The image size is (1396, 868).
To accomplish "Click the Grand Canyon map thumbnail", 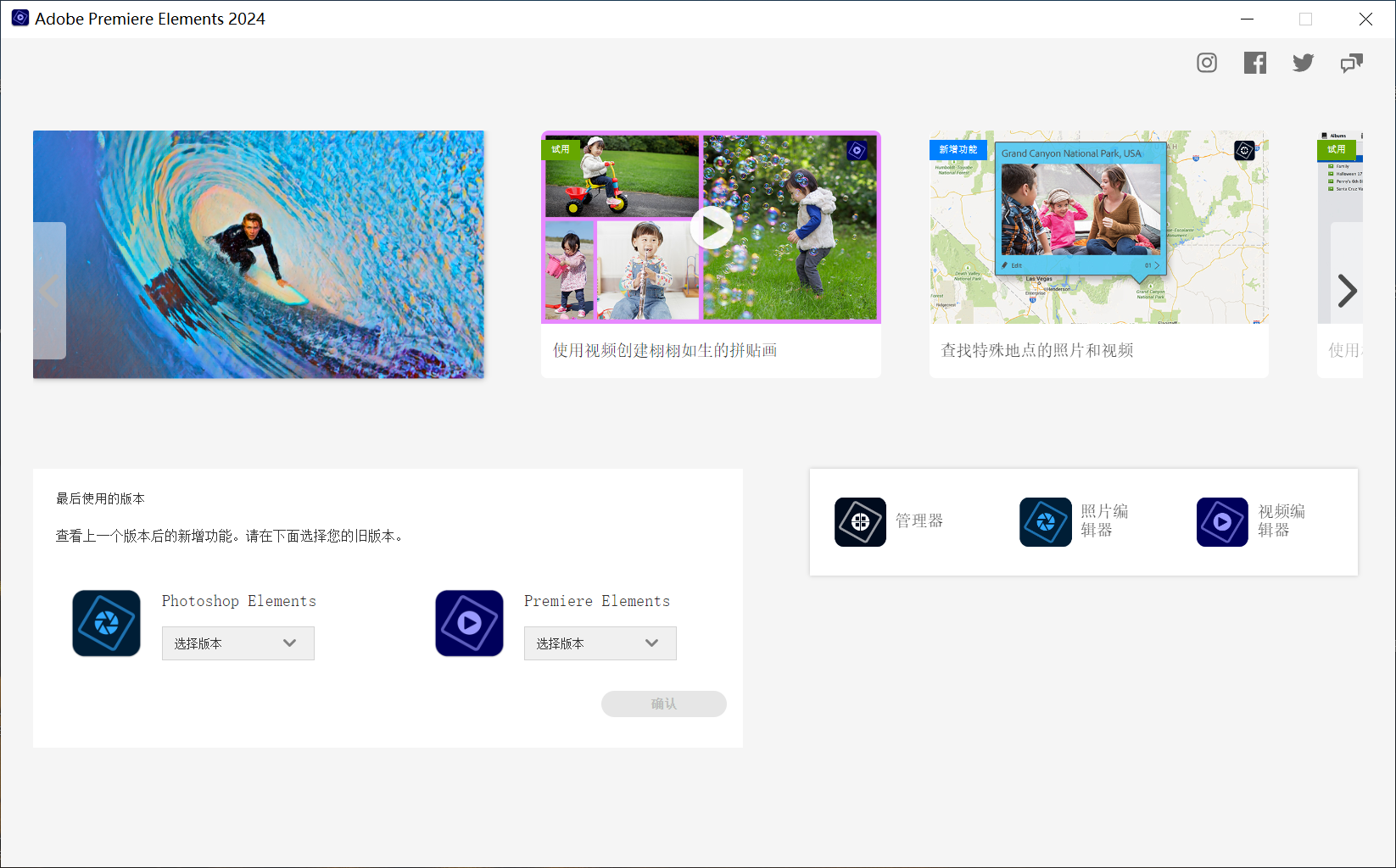I will pyautogui.click(x=1099, y=227).
